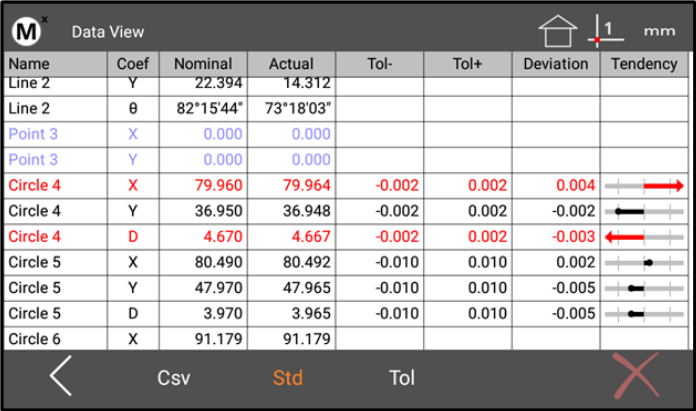
Task: Select the Circle 5 X row name
Action: (x=35, y=262)
